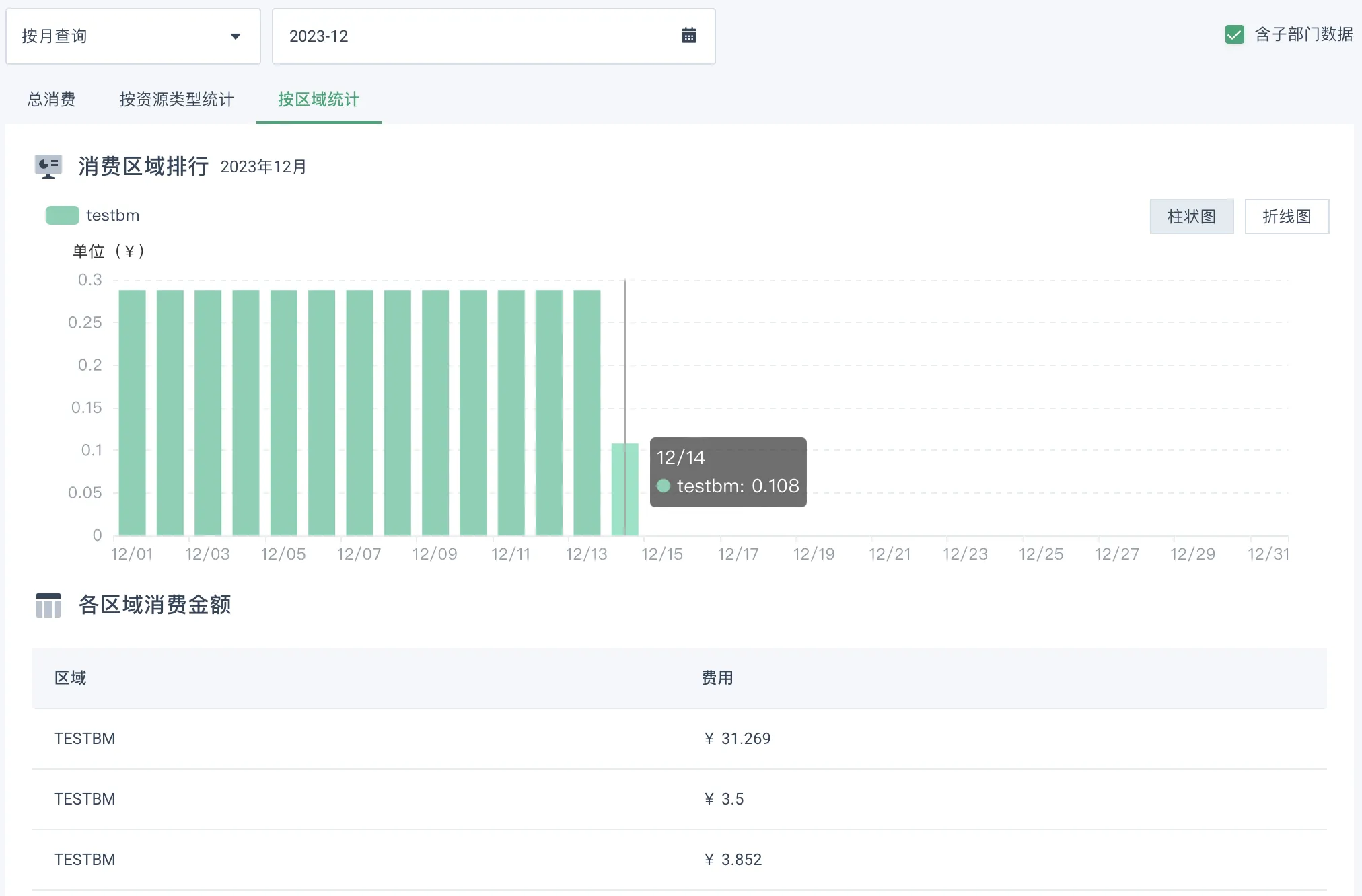Screen dimensions: 1362x896
Task: Switch chart to 柱状图 view
Action: 1191,217
